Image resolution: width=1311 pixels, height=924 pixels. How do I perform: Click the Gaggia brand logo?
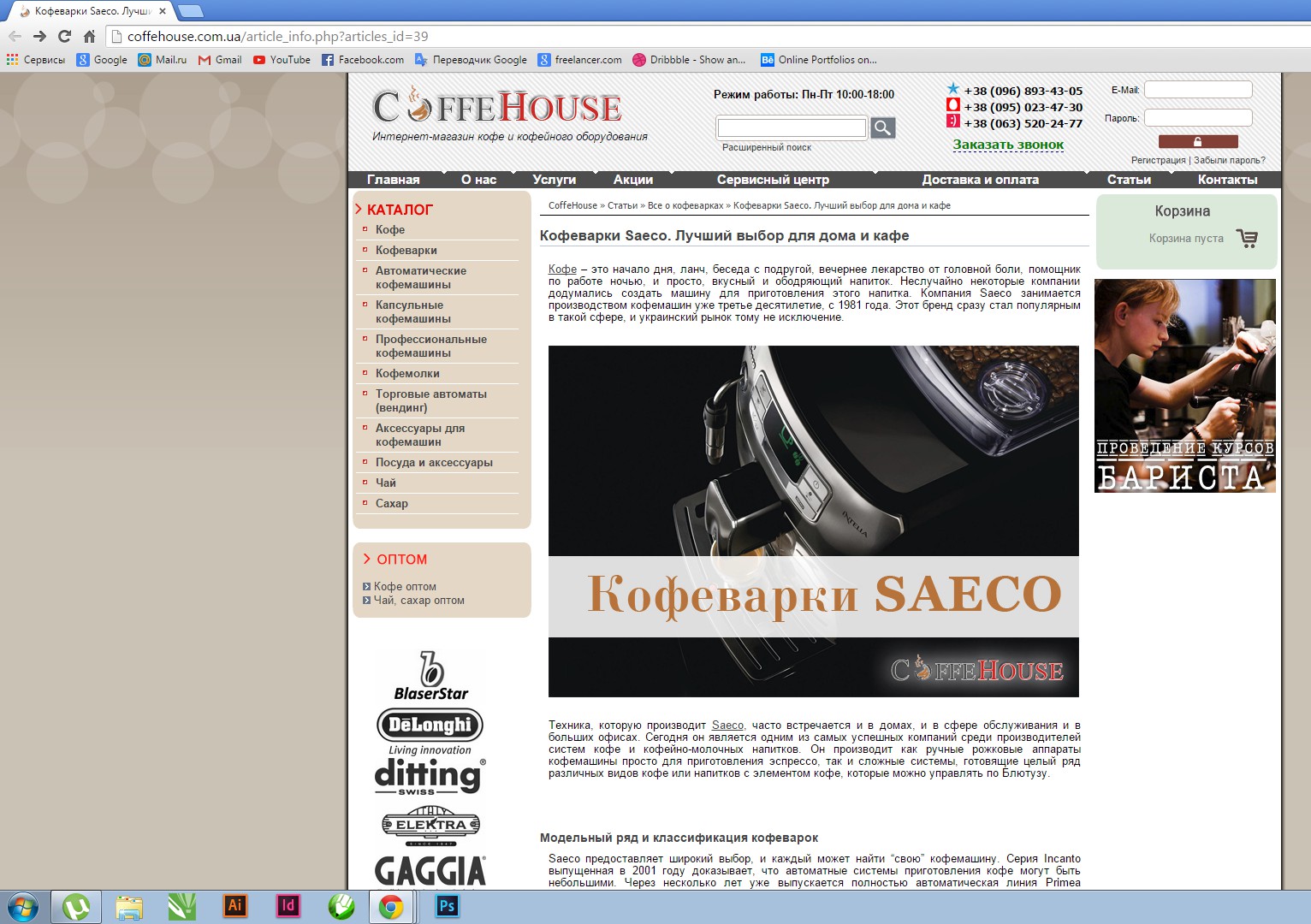pyautogui.click(x=430, y=871)
